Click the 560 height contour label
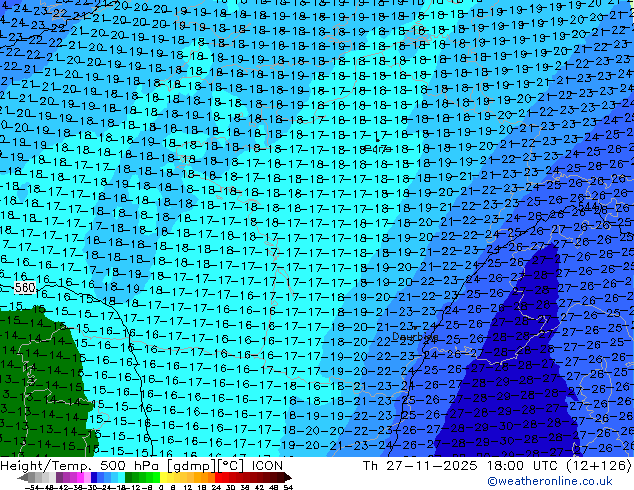 25,288
